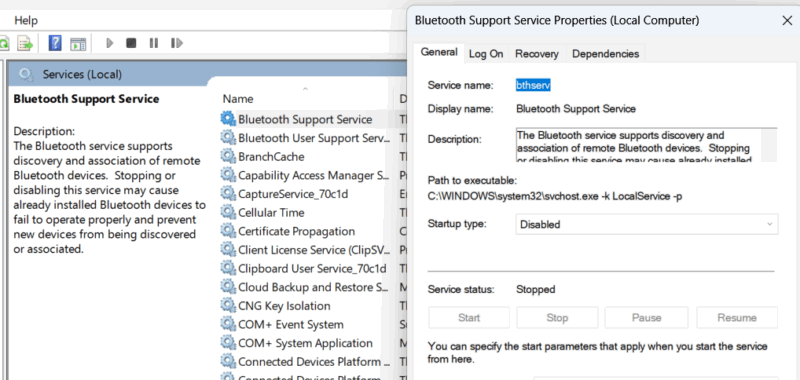Select Client License Service (ClipSVC) row
The image size is (800, 380).
click(x=313, y=250)
